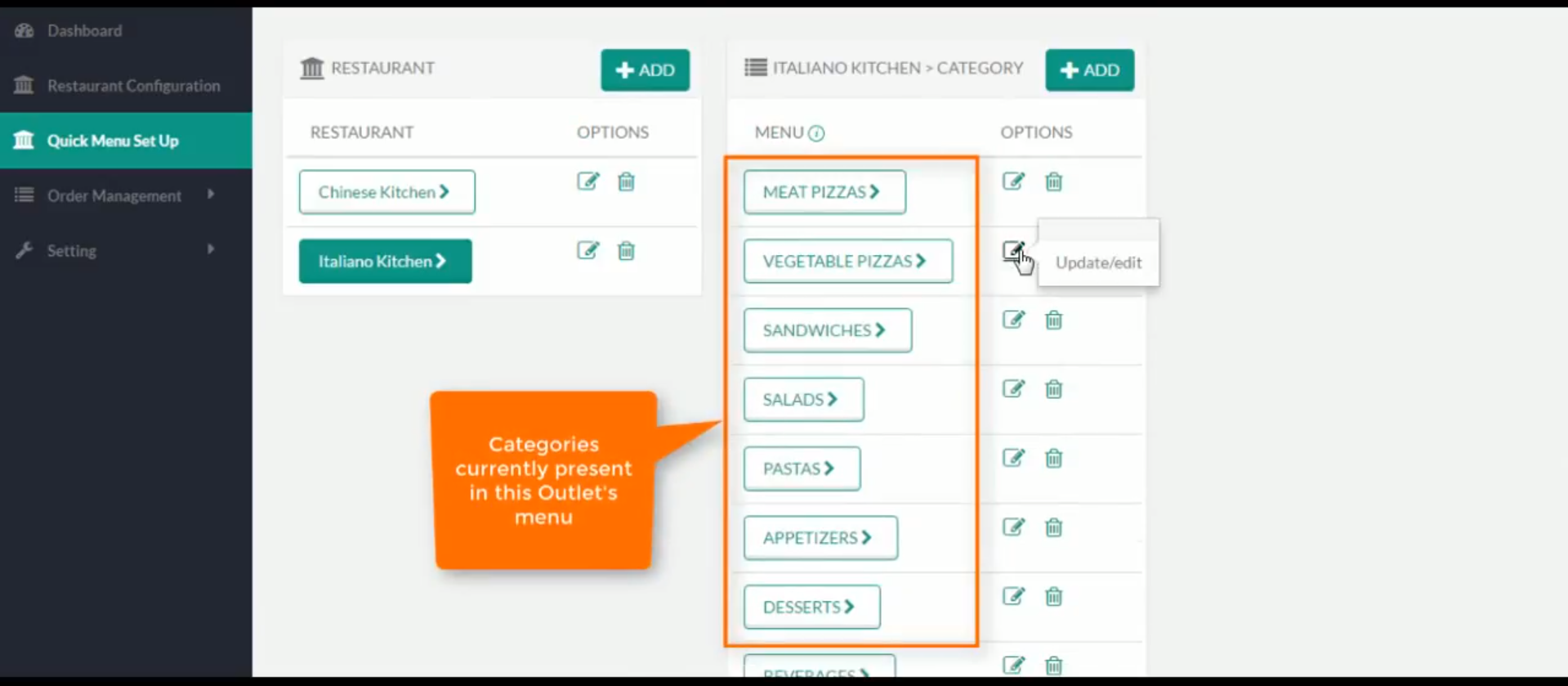This screenshot has width=1568, height=686.
Task: Click 'OPTIONS' header in the category panel
Action: point(1036,132)
